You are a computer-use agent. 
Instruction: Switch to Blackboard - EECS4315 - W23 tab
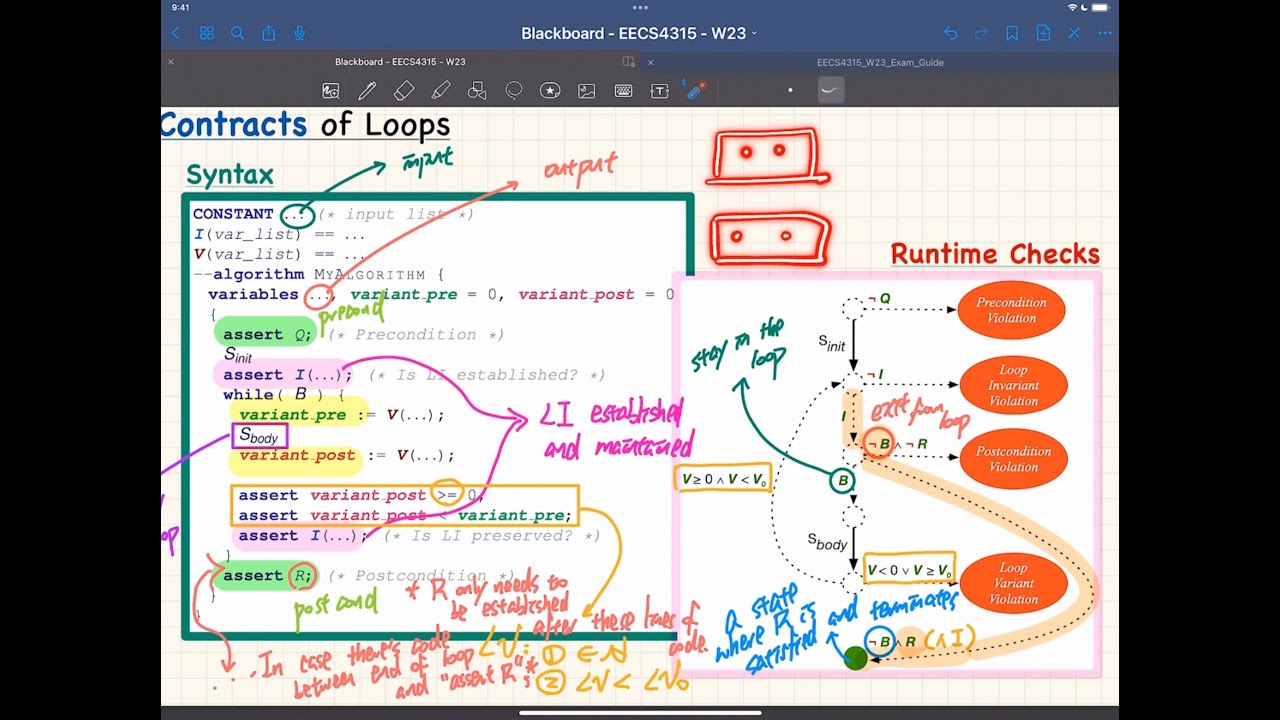[x=400, y=62]
